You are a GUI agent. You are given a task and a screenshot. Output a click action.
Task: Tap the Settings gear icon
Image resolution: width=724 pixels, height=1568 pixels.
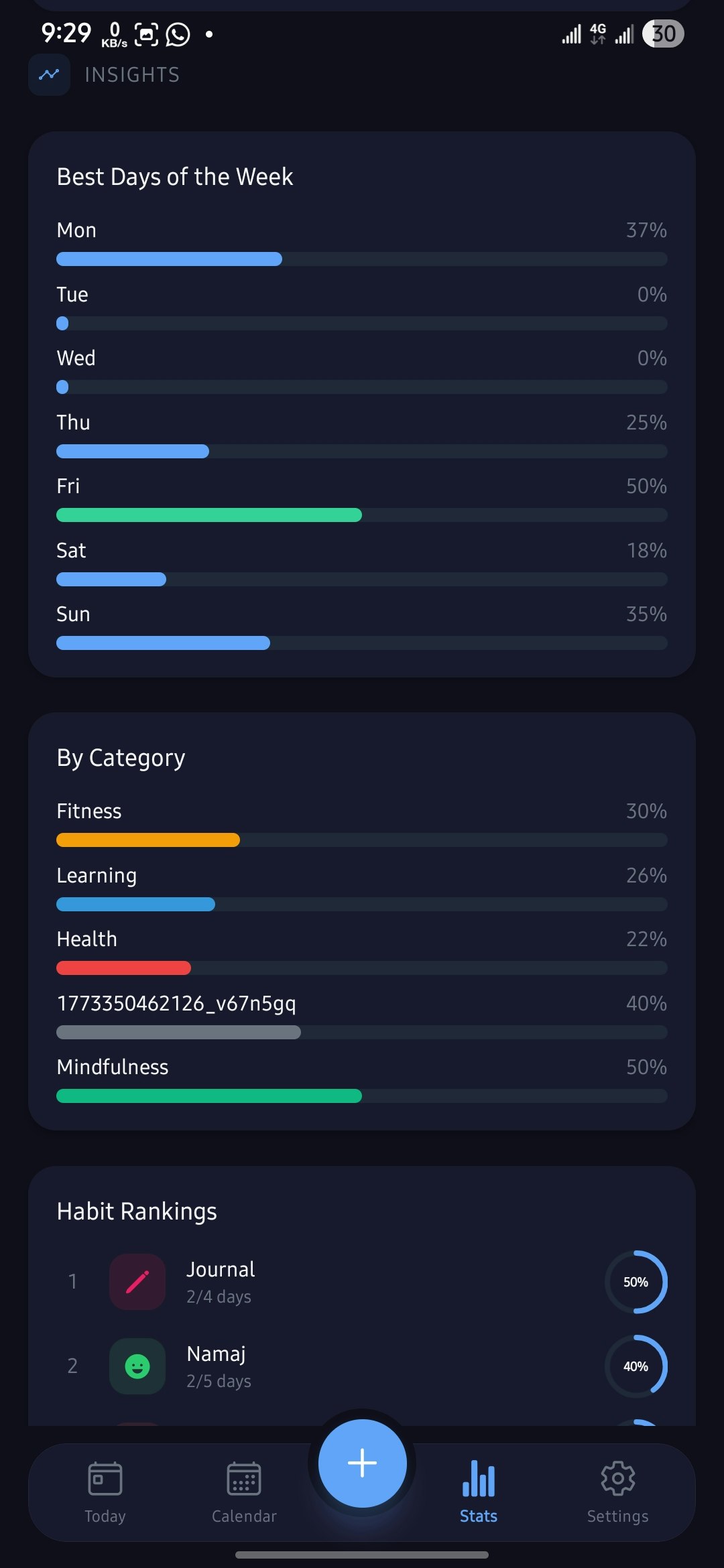pyautogui.click(x=617, y=1478)
